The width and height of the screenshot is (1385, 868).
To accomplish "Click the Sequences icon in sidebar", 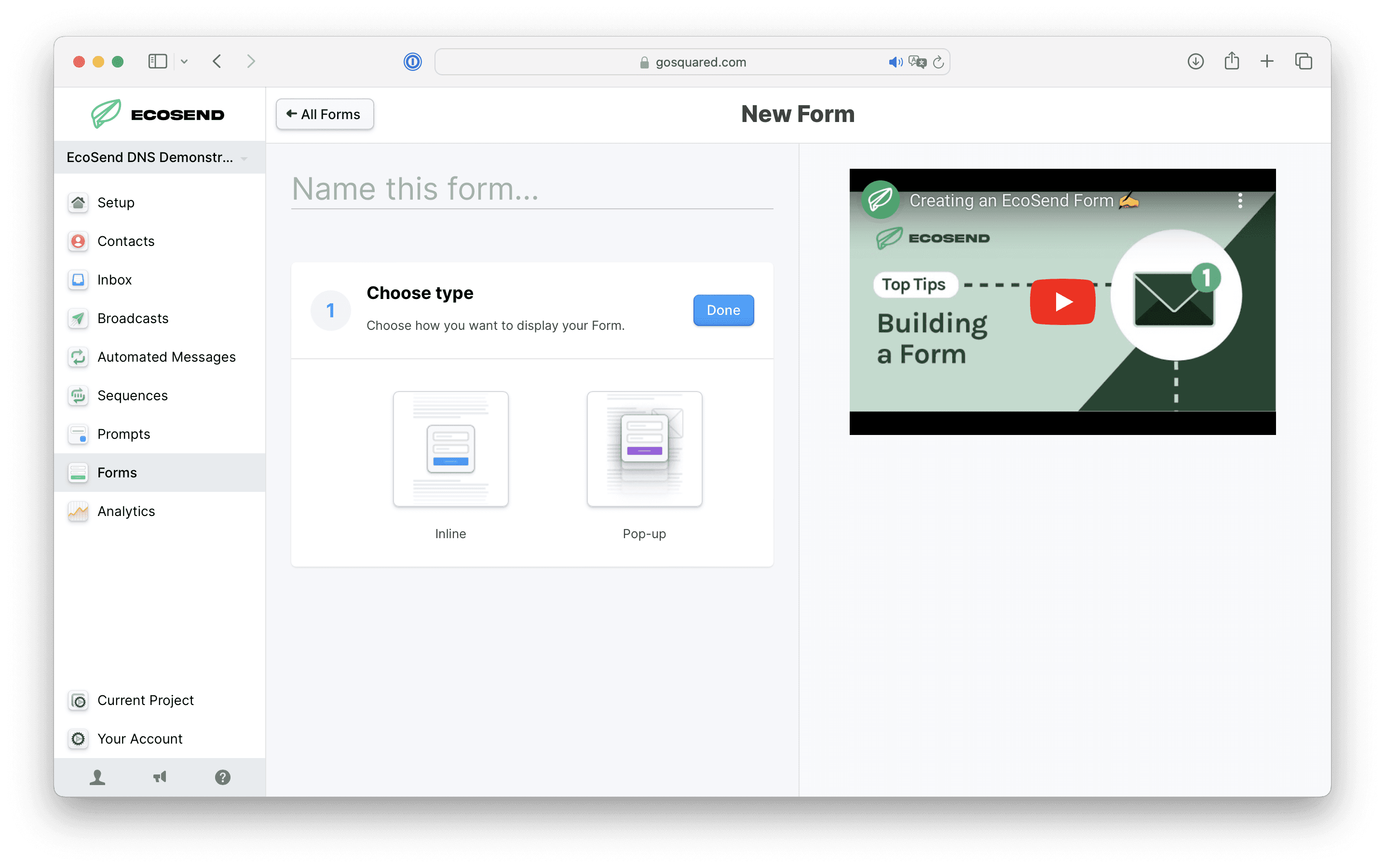I will pos(78,395).
